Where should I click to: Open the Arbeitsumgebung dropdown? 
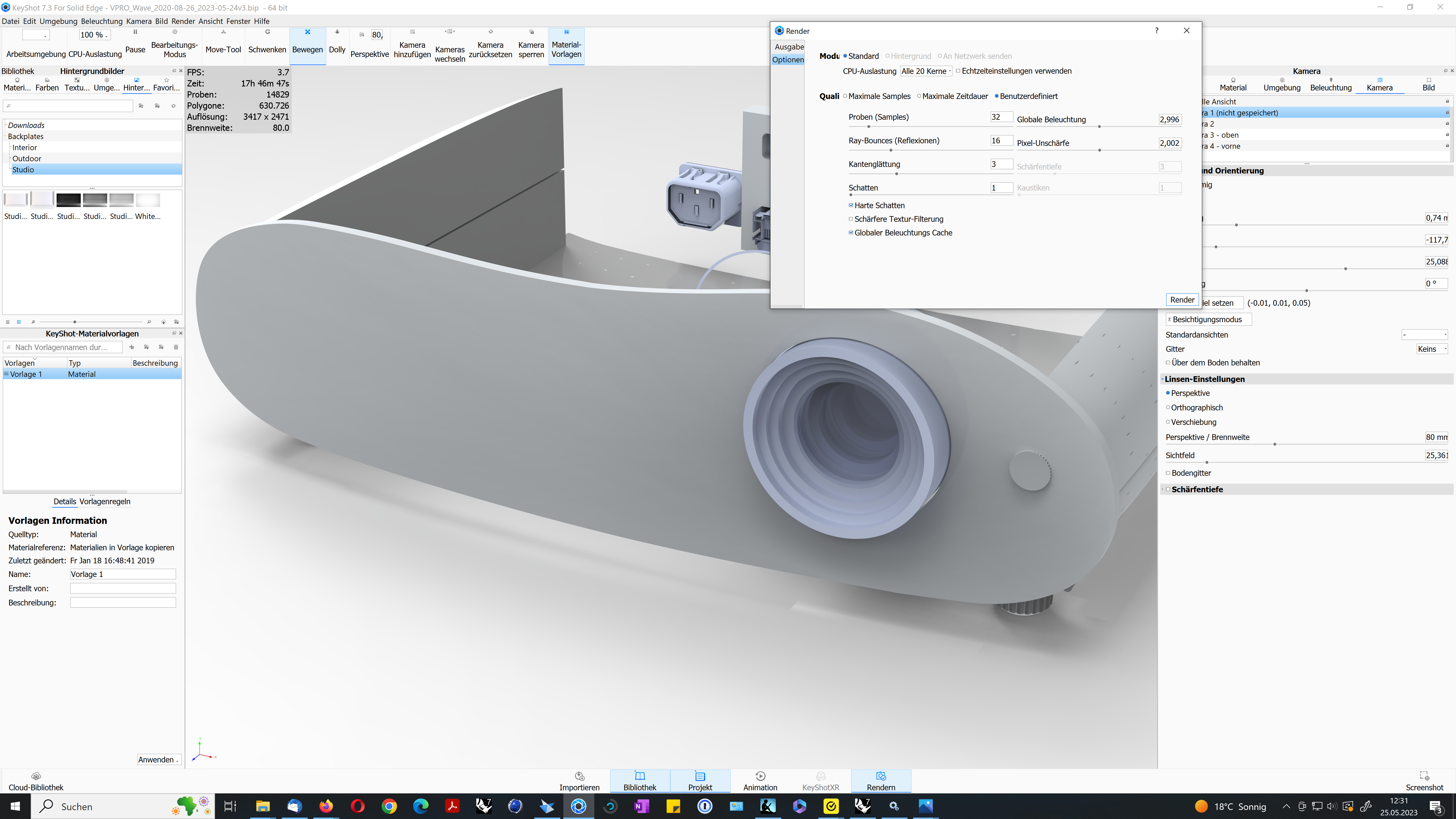tap(36, 35)
